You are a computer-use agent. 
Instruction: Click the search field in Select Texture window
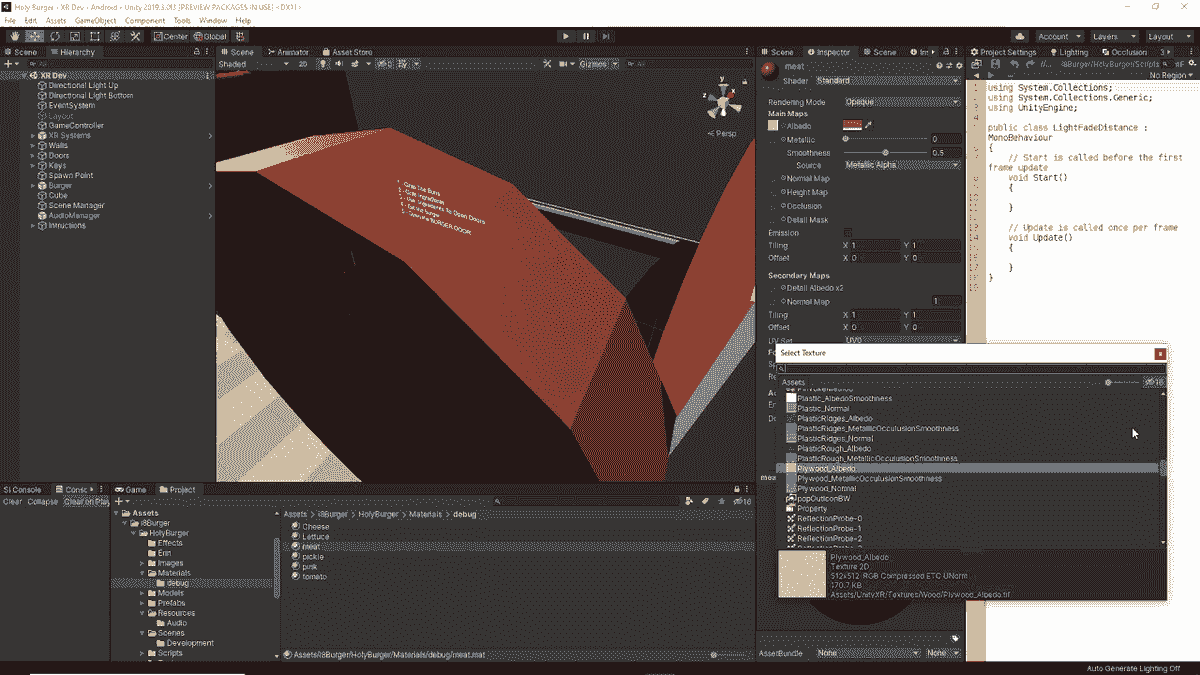pyautogui.click(x=970, y=367)
